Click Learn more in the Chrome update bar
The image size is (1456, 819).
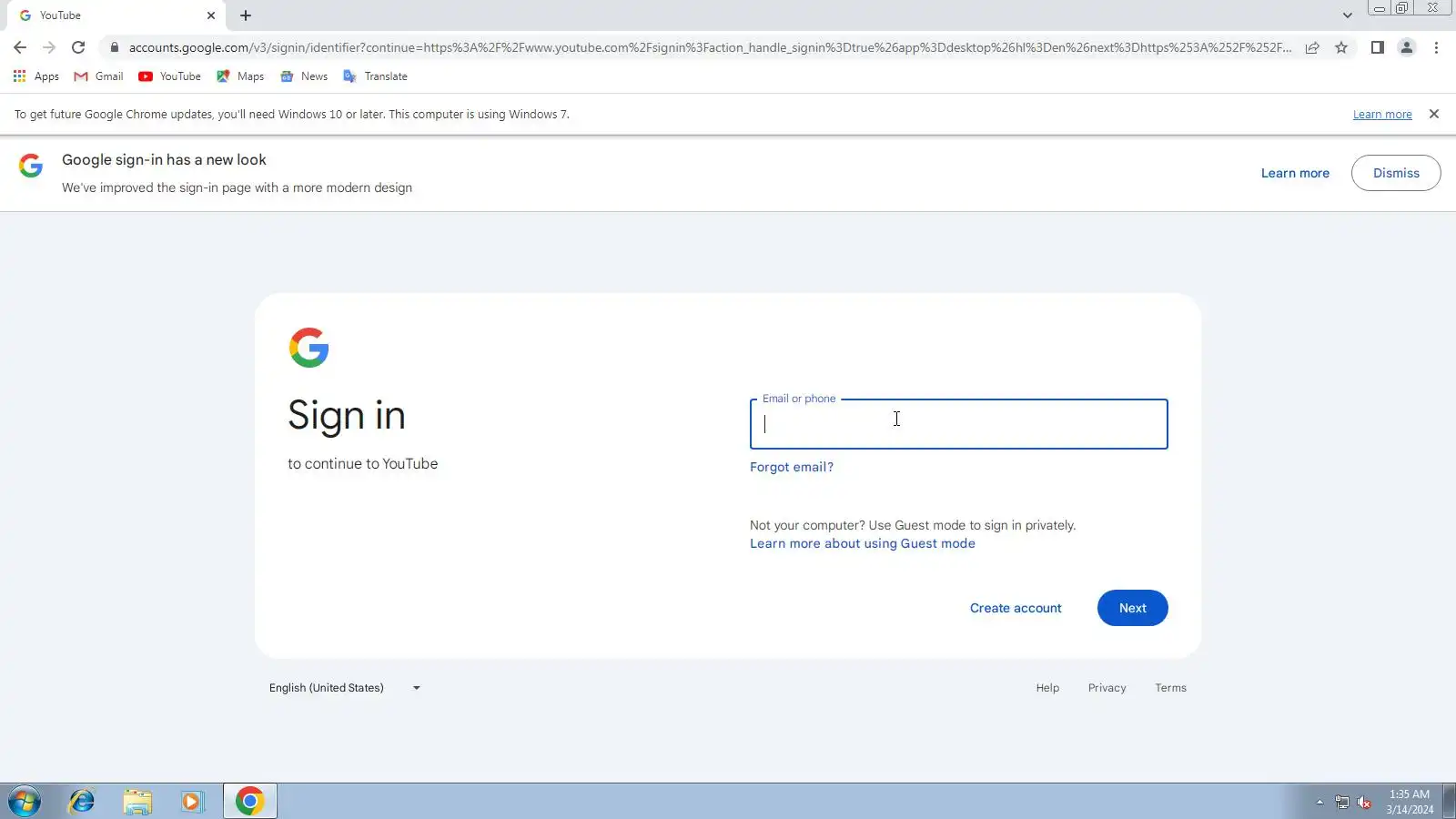click(x=1382, y=115)
